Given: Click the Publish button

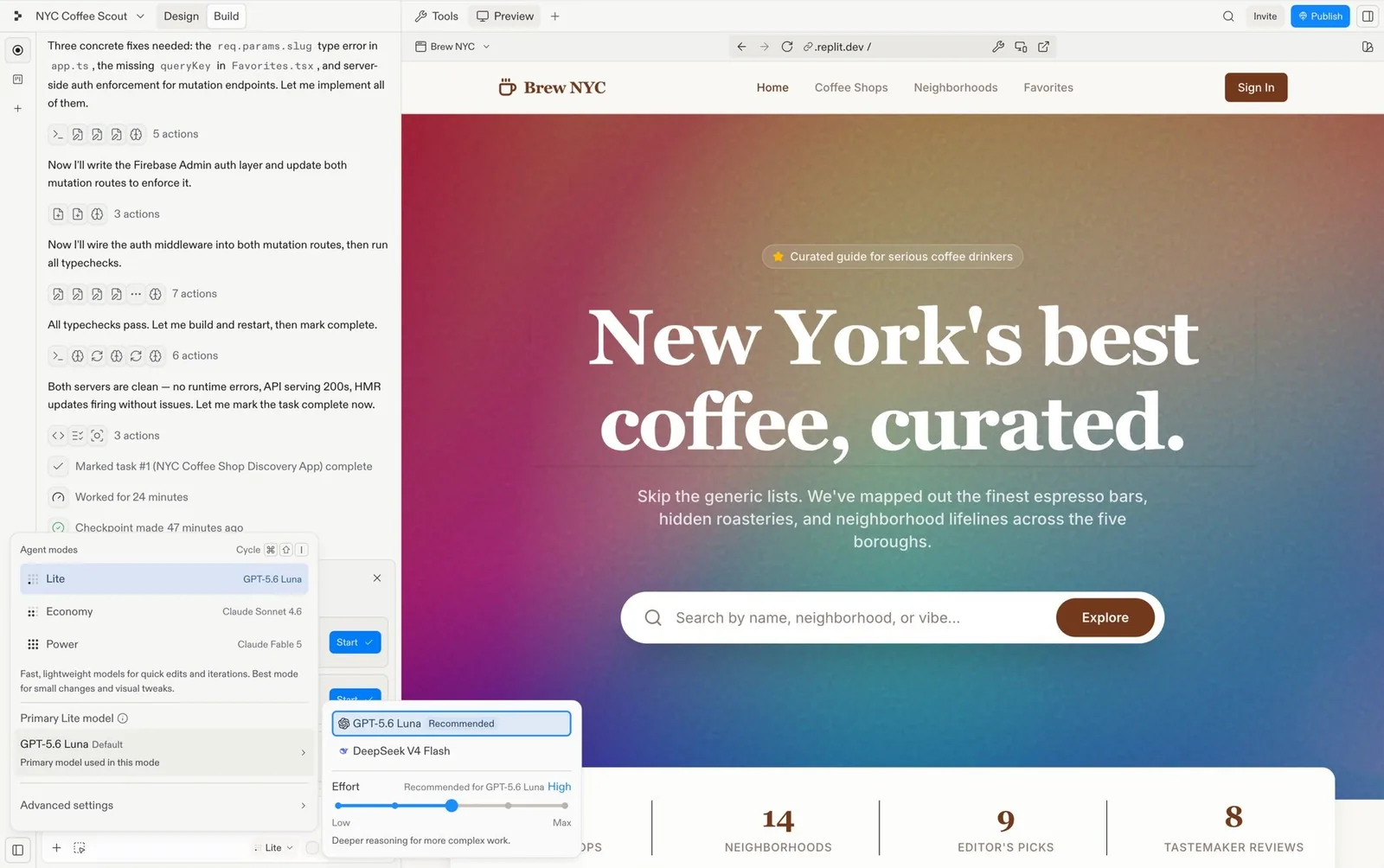Looking at the screenshot, I should pos(1320,16).
